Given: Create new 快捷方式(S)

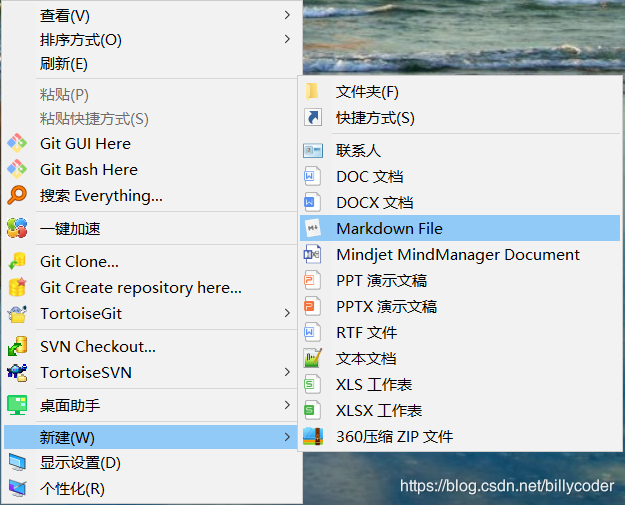Looking at the screenshot, I should 460,118.
